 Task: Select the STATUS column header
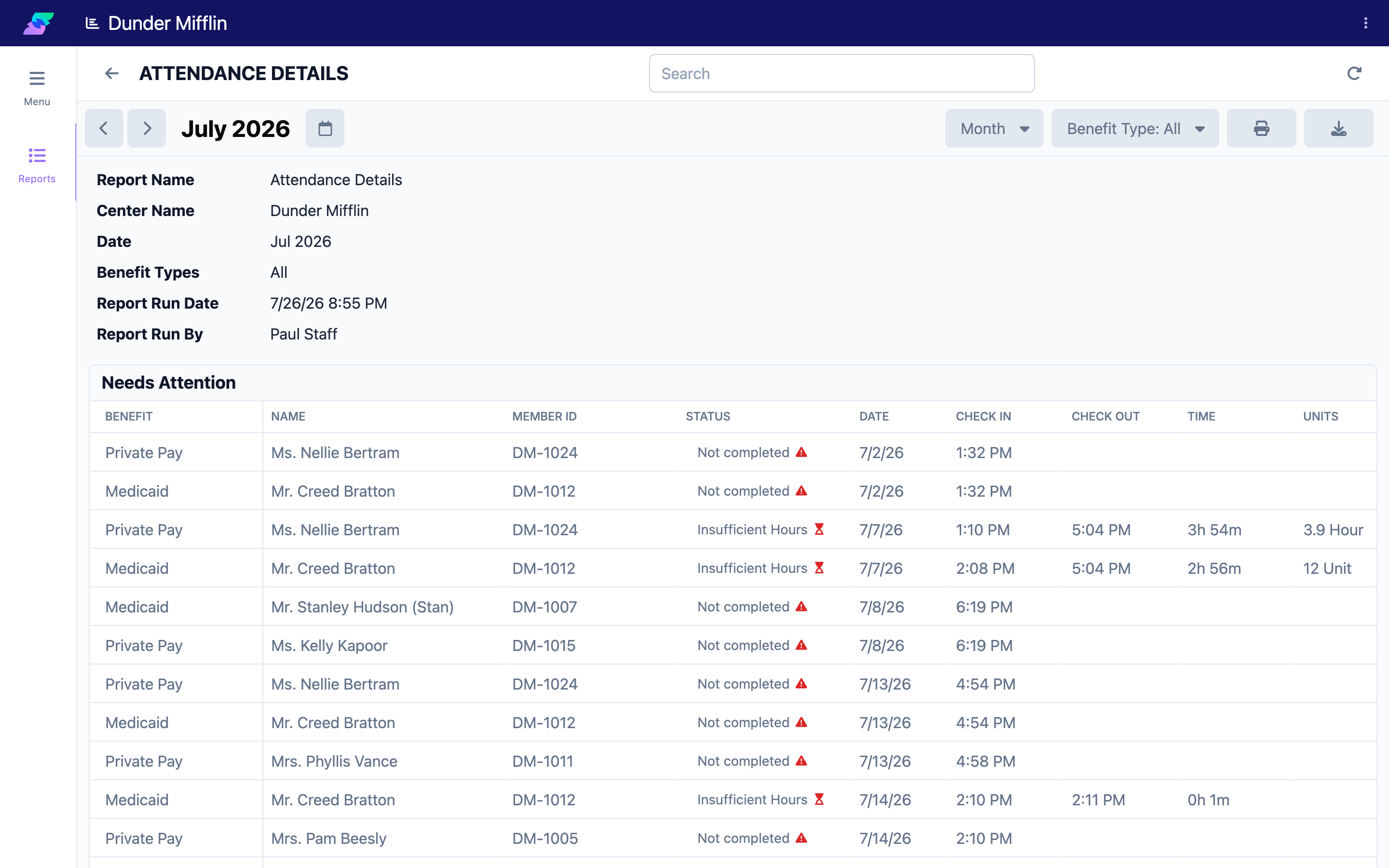(708, 416)
